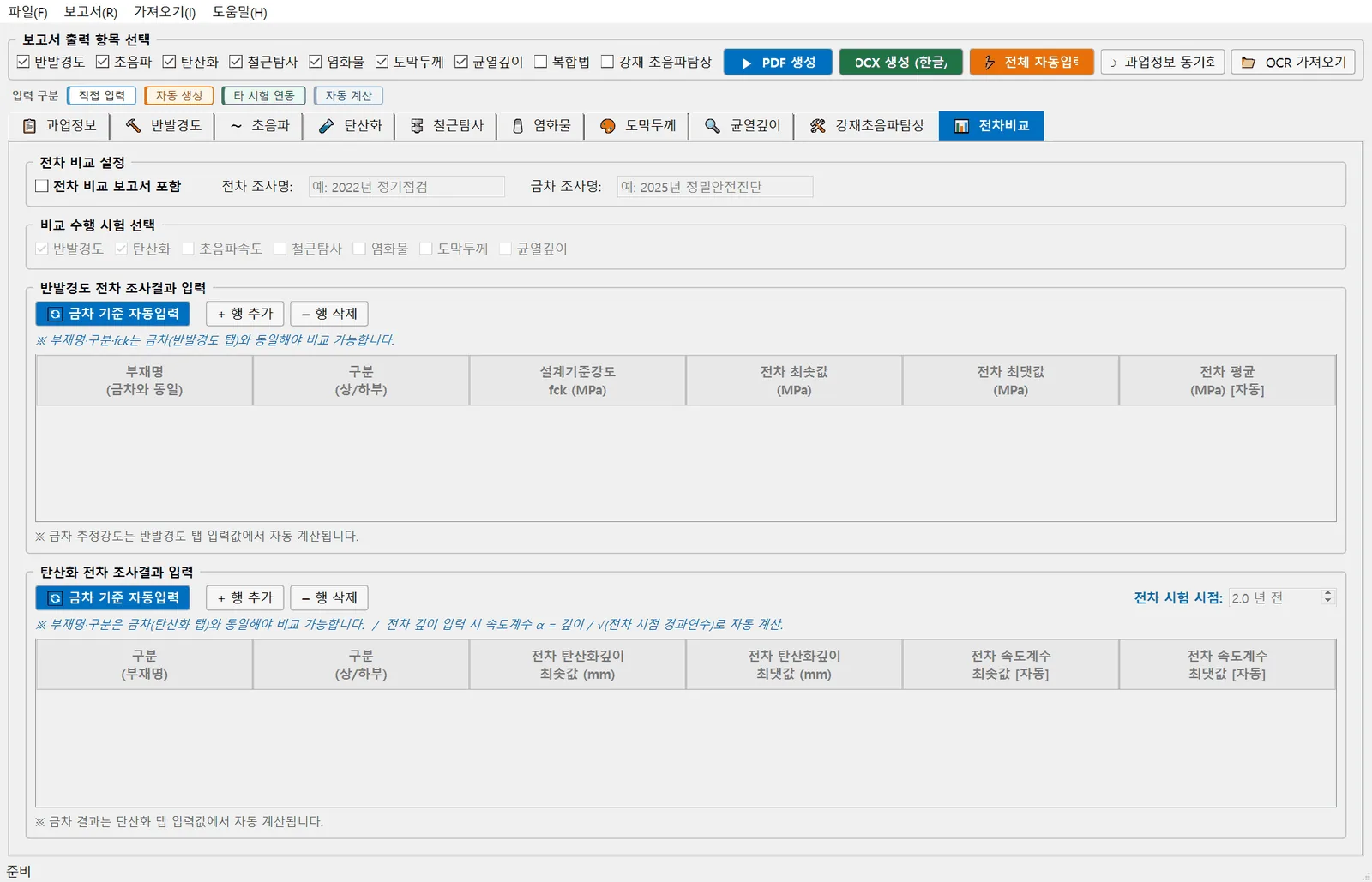1372x882 pixels.
Task: Open the 파일(F) menu
Action: point(27,12)
